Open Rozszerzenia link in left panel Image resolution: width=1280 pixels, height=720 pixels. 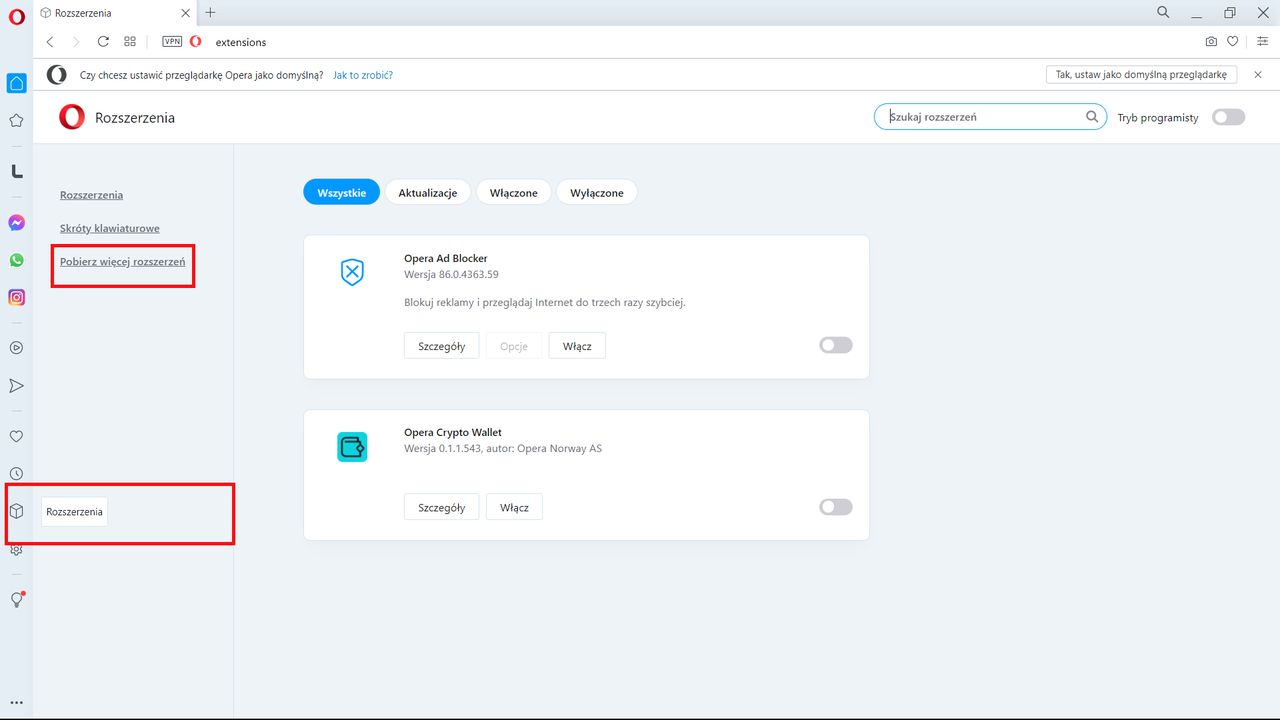pyautogui.click(x=91, y=195)
